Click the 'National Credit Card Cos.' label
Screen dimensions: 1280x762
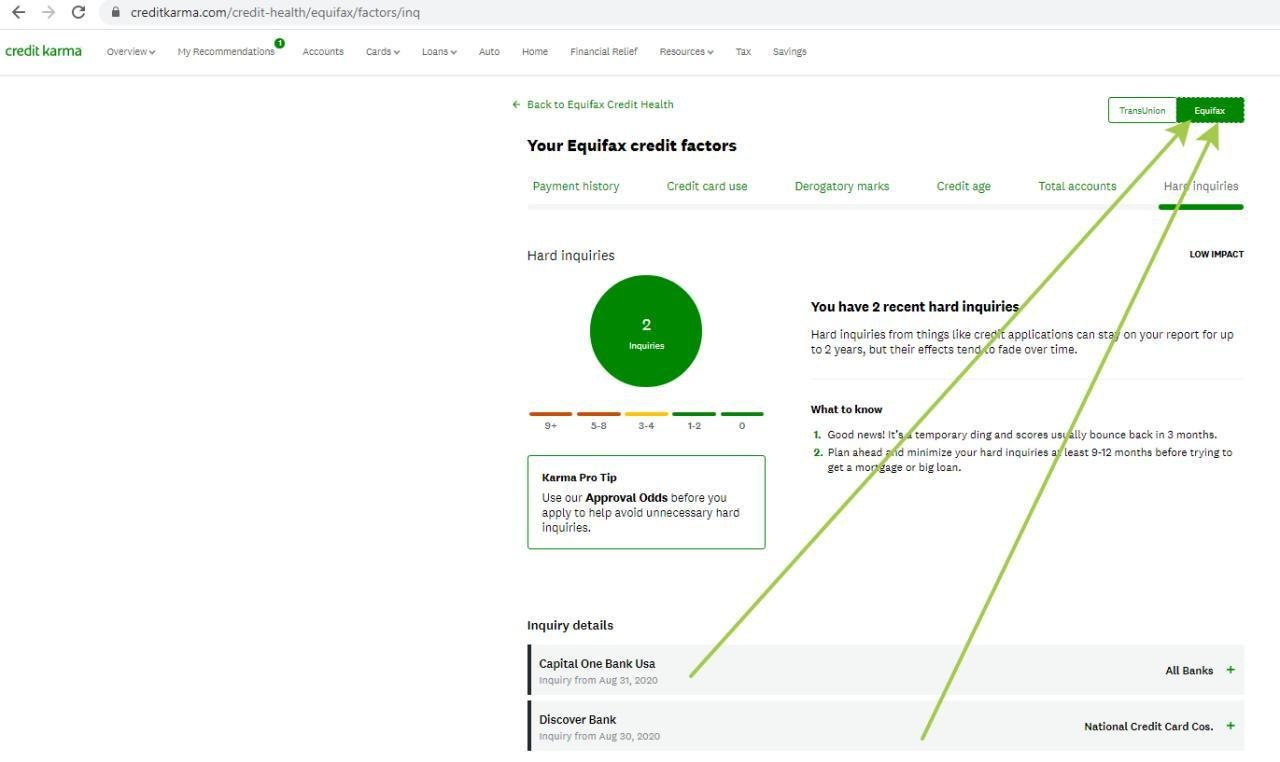coord(1149,726)
